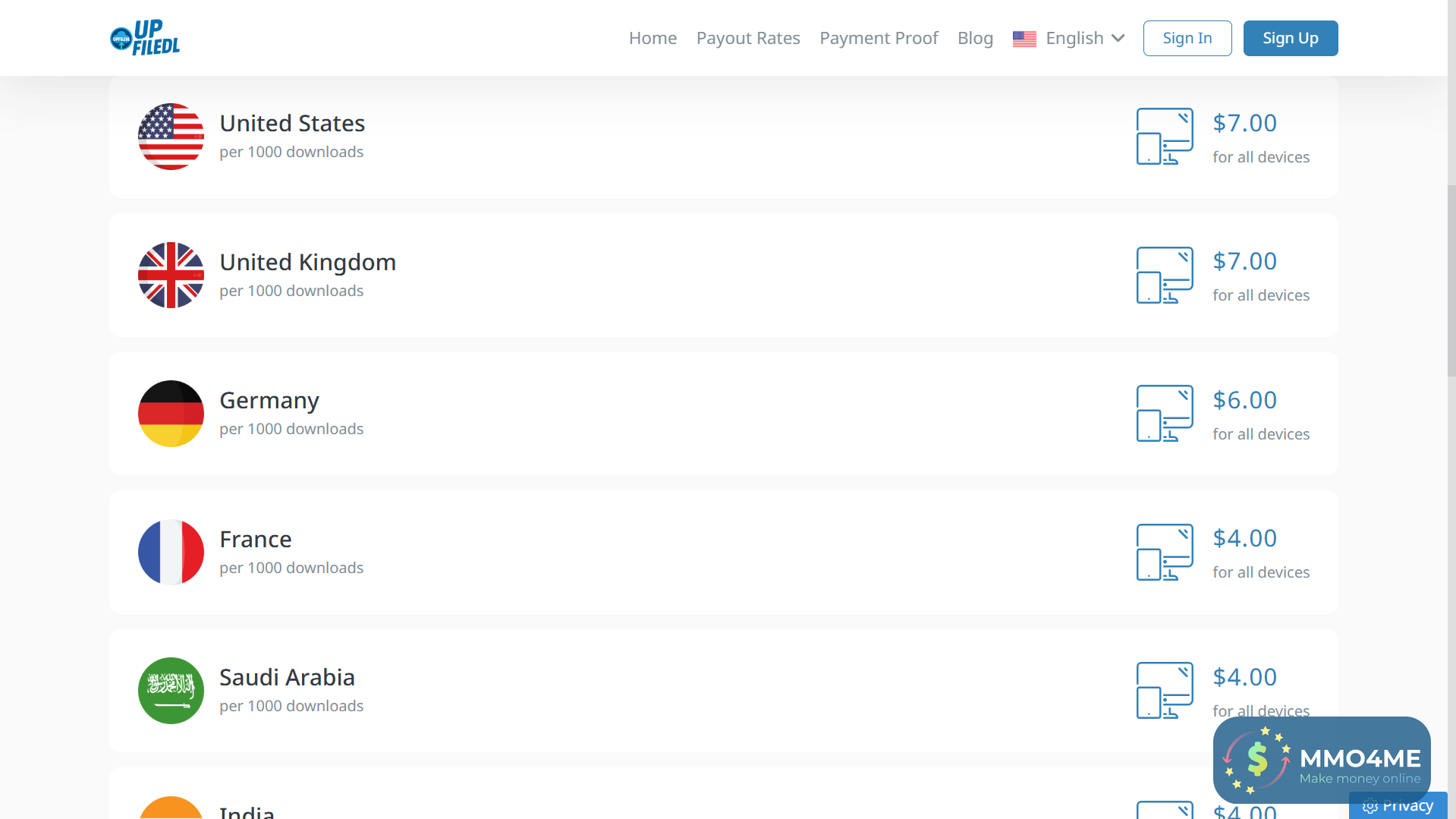This screenshot has width=1456, height=819.
Task: Click the devices icon beside United States rate
Action: [x=1164, y=137]
